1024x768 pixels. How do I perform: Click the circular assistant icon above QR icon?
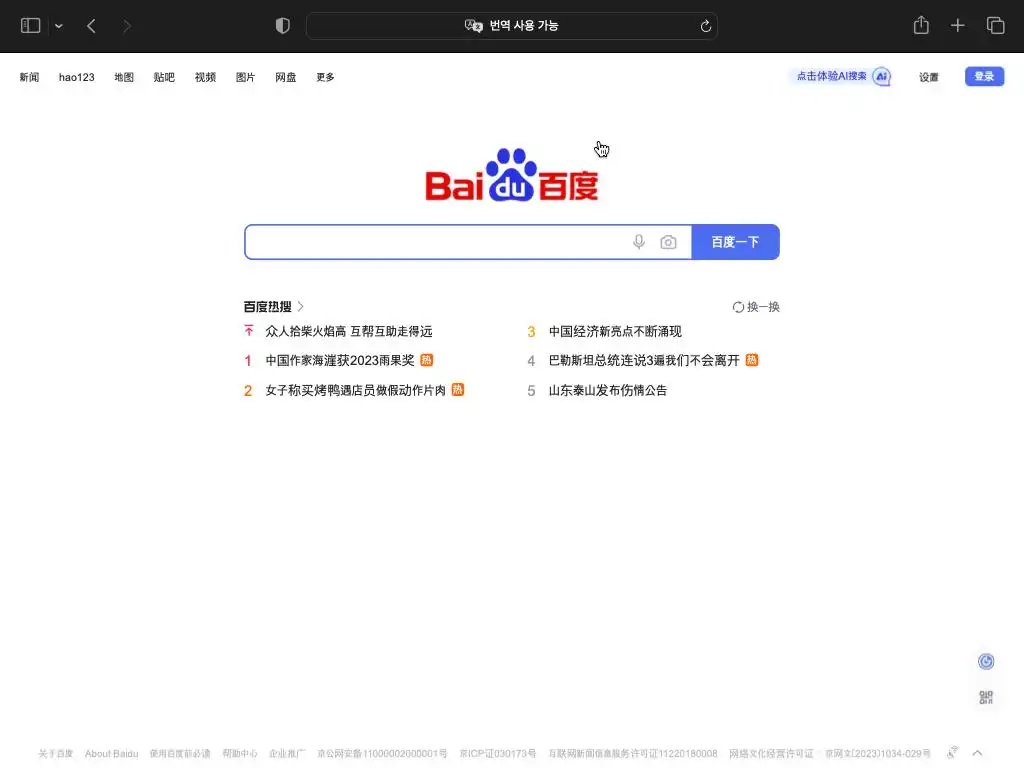985,662
